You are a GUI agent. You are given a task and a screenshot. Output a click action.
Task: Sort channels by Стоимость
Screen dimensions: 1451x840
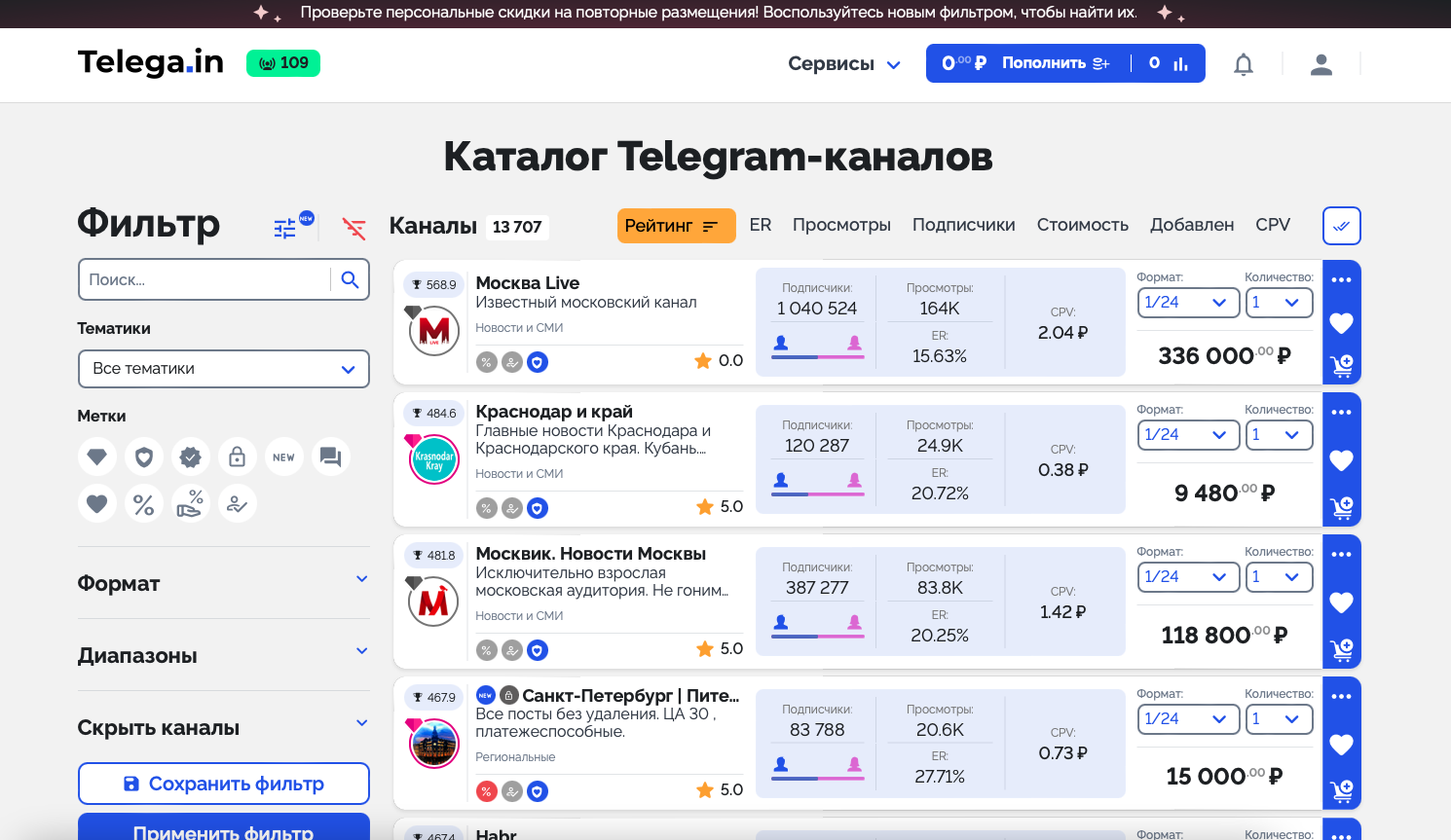(1082, 225)
